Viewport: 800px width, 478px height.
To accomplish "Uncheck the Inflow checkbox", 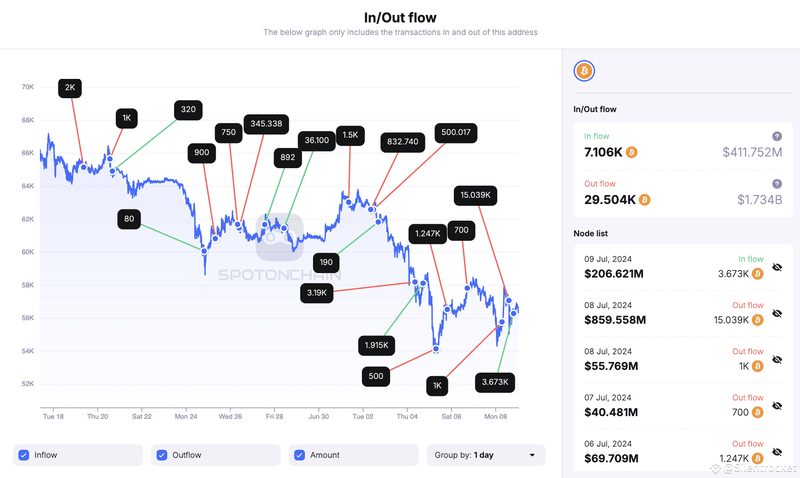I will 23,455.
